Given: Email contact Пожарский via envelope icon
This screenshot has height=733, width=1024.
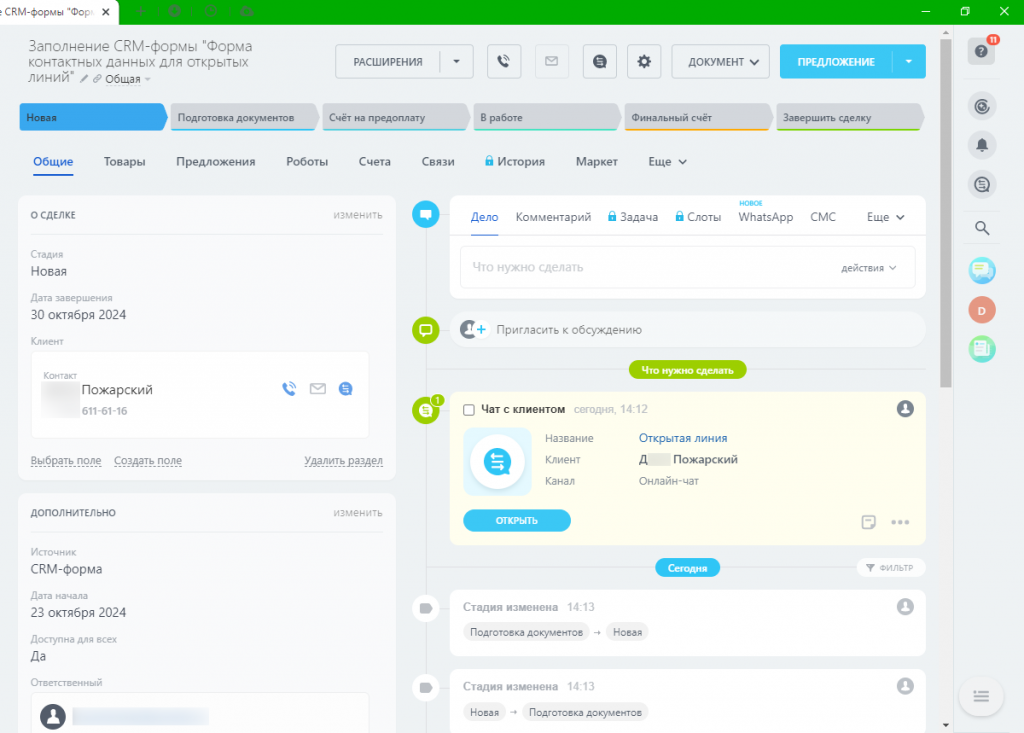Looking at the screenshot, I should click(317, 389).
